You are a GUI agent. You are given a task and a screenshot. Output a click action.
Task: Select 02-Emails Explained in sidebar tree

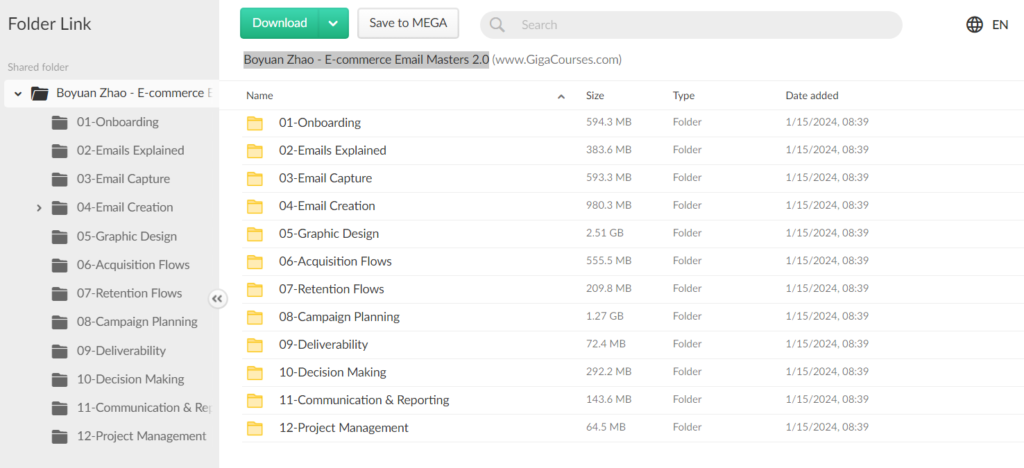click(x=131, y=150)
